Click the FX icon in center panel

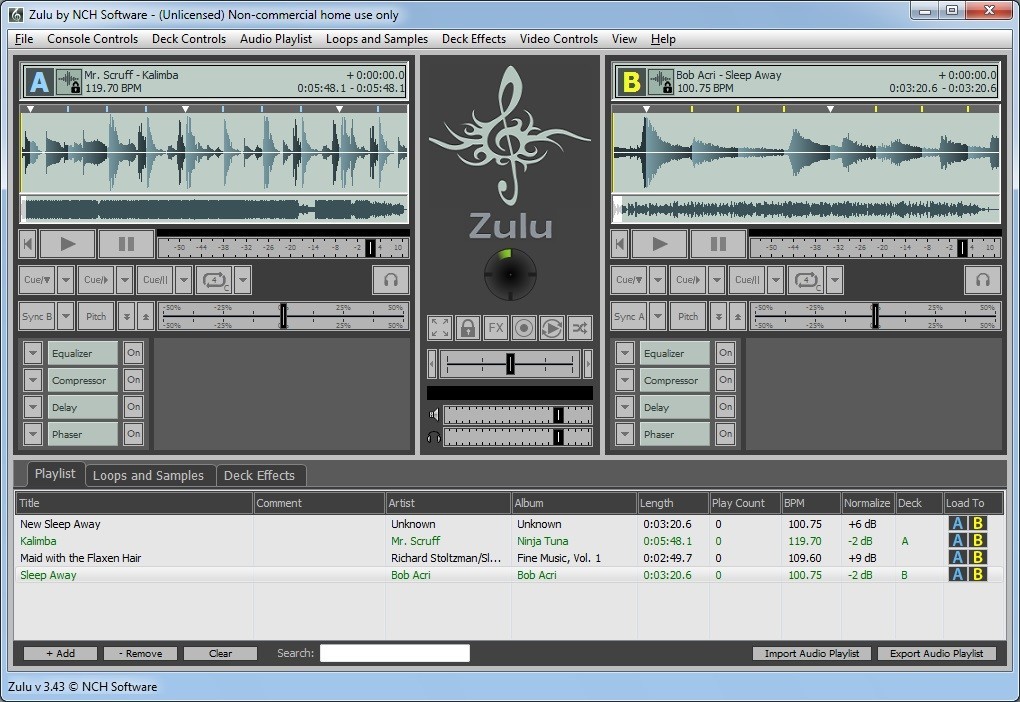click(x=495, y=327)
